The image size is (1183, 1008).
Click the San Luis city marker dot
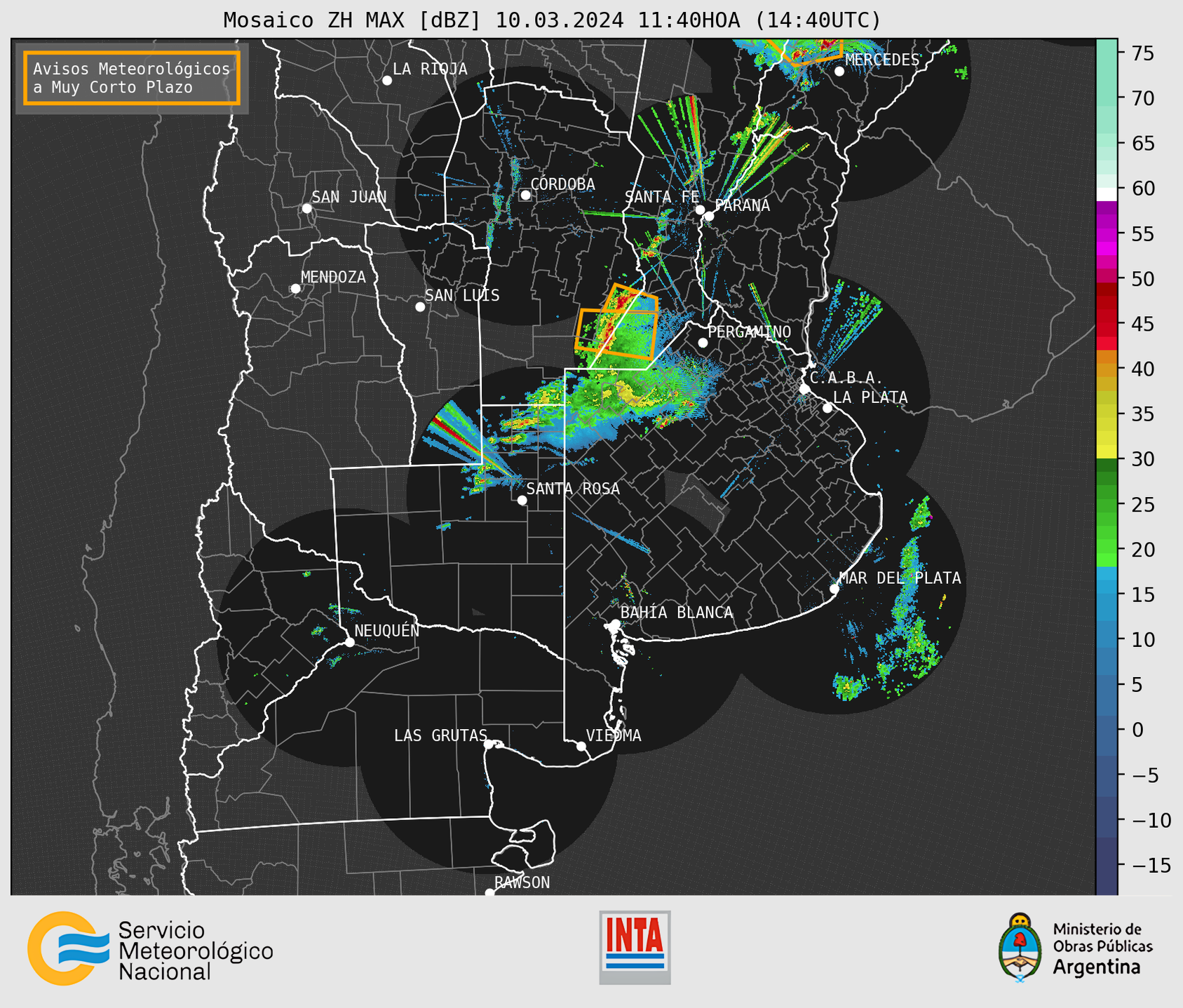(x=420, y=307)
